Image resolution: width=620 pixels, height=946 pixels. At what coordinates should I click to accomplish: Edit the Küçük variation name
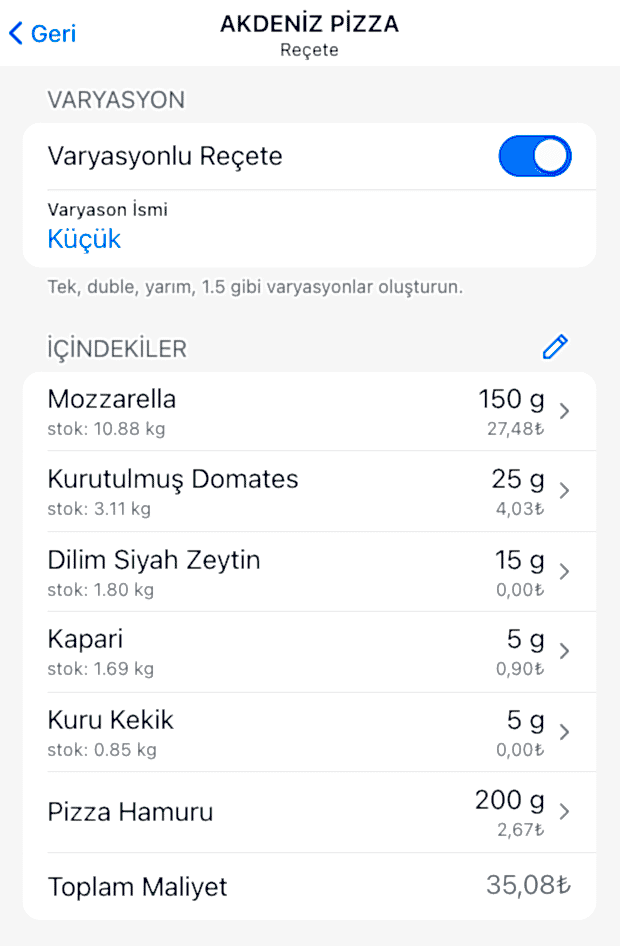84,239
